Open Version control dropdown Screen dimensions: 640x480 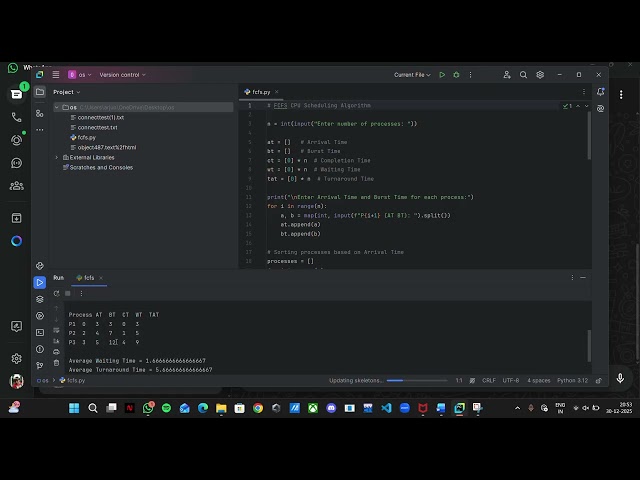tap(122, 75)
